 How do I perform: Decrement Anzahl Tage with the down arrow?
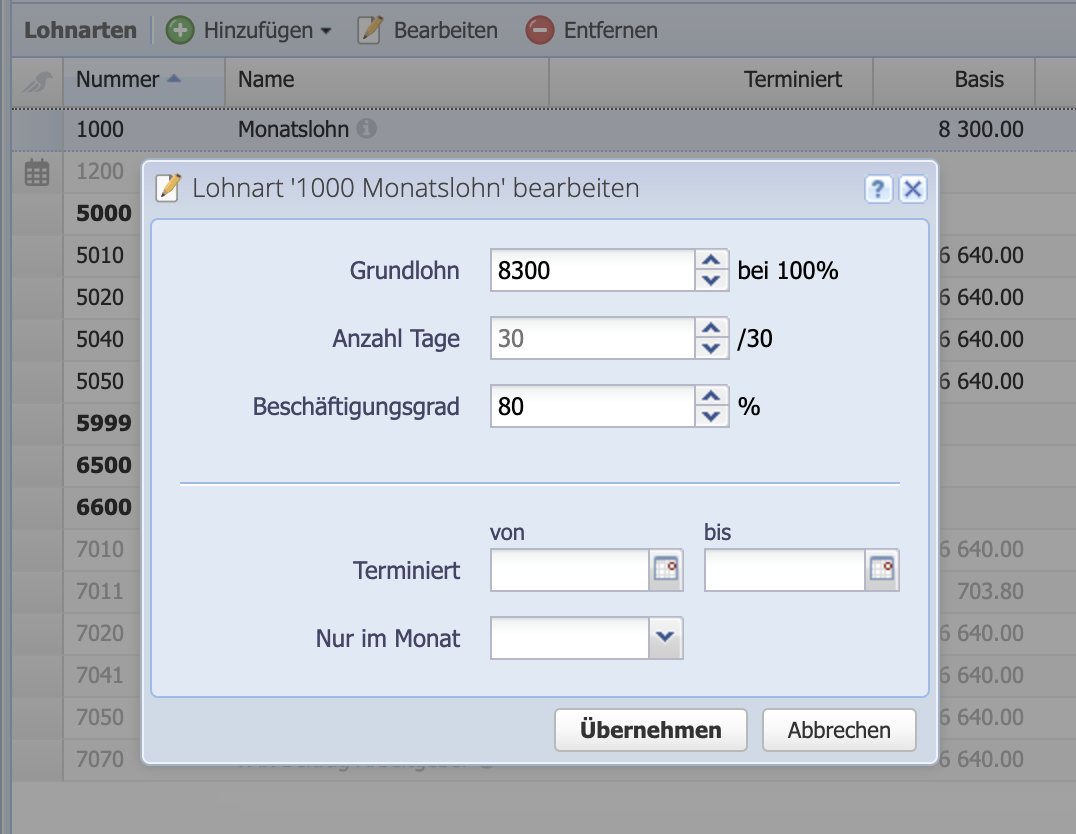pyautogui.click(x=710, y=347)
